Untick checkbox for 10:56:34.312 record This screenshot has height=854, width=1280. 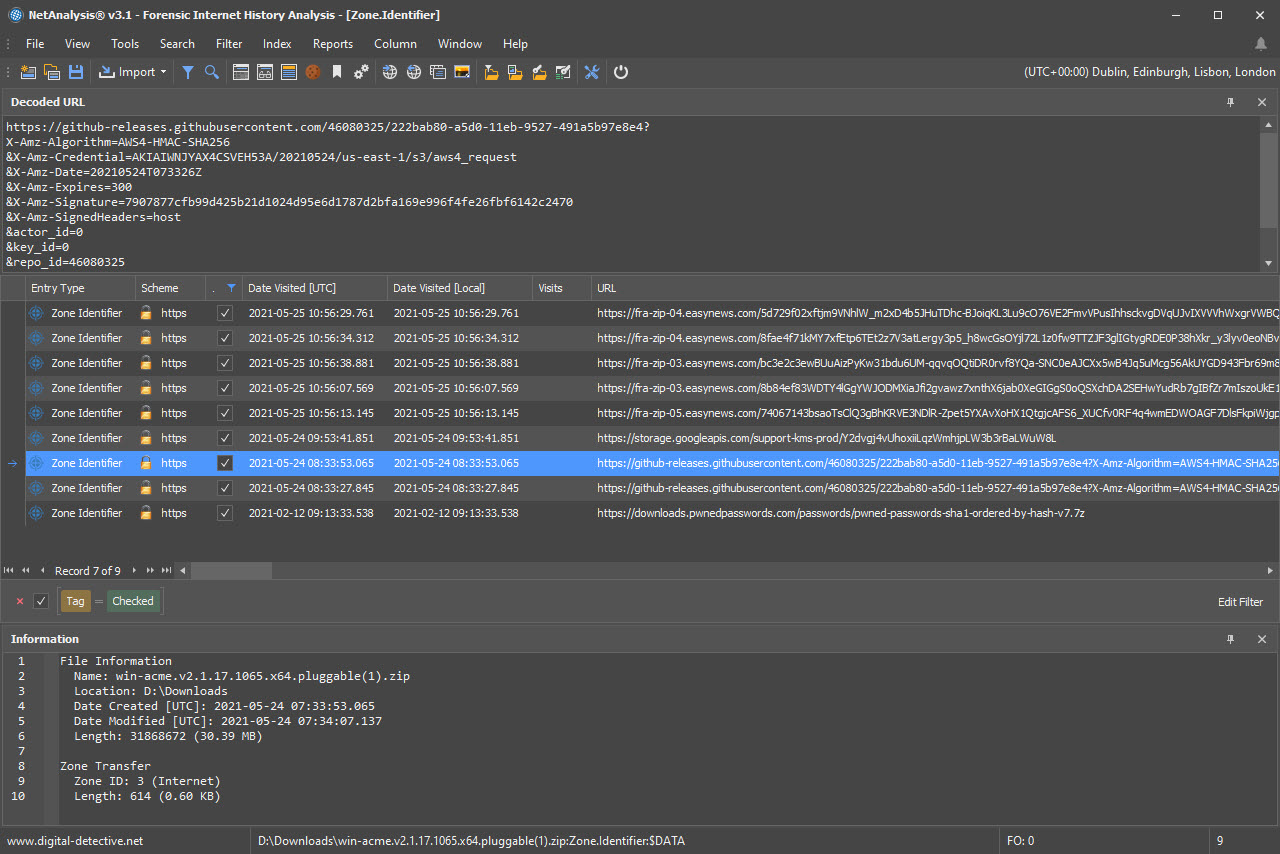tap(225, 338)
